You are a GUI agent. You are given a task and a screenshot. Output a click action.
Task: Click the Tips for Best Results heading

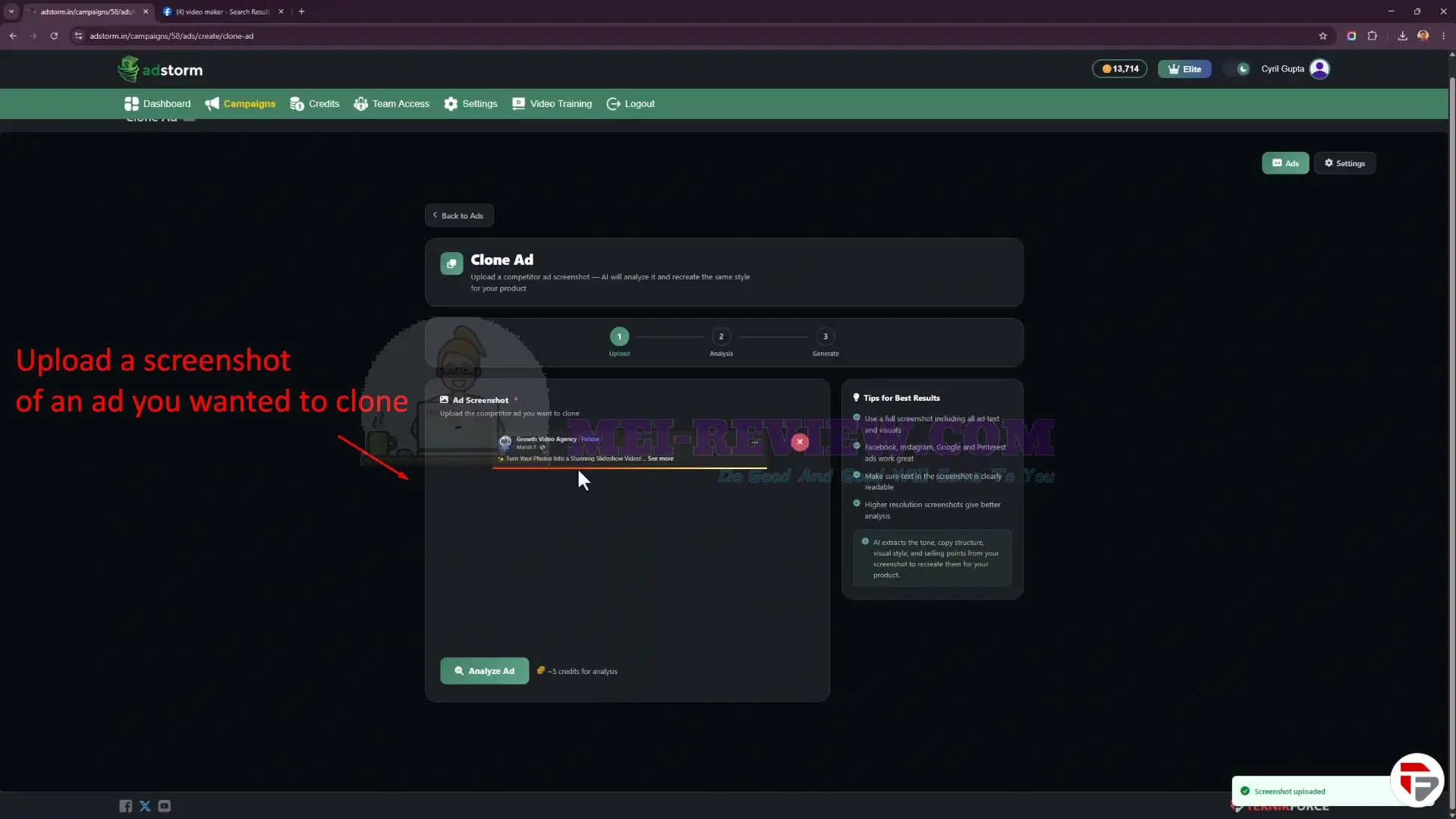[x=901, y=398]
